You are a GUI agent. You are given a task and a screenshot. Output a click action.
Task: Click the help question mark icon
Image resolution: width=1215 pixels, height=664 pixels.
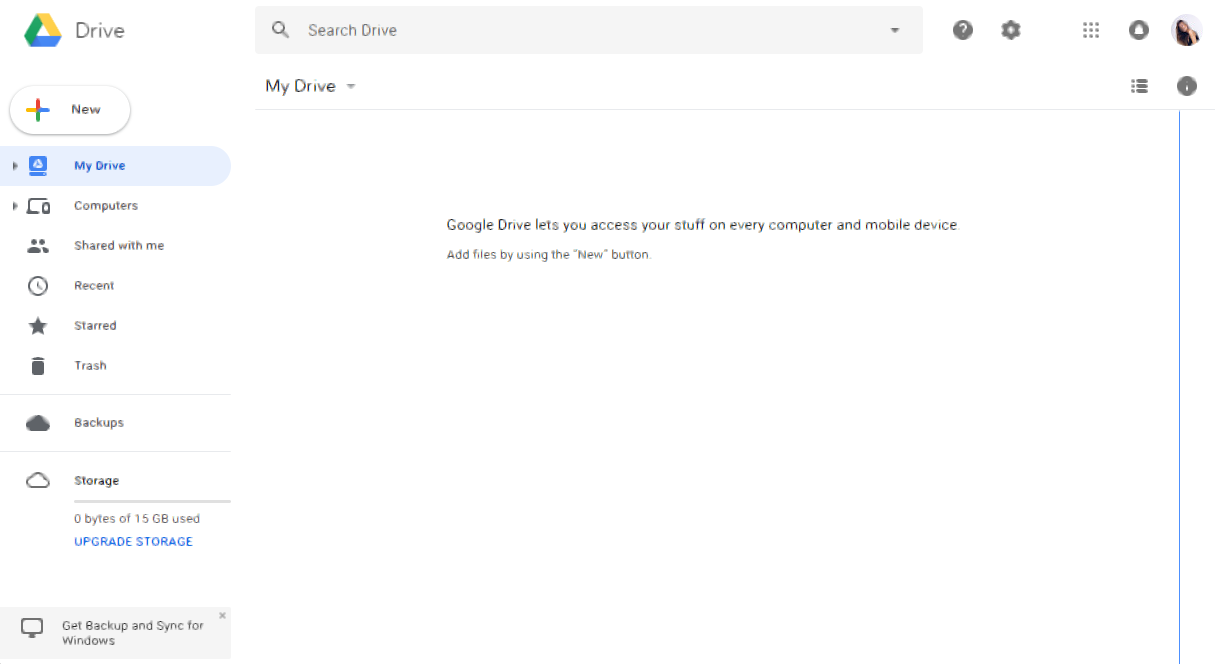[x=963, y=30]
